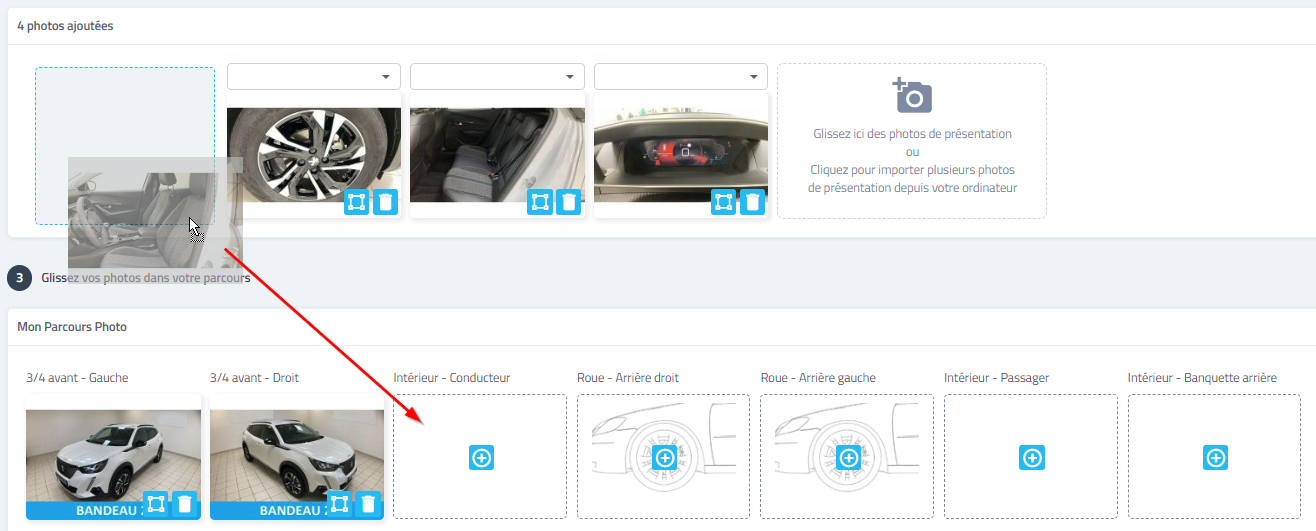Screen dimensions: 1316x531
Task: Delete the 3/4 avant - Droit photo
Action: [368, 503]
